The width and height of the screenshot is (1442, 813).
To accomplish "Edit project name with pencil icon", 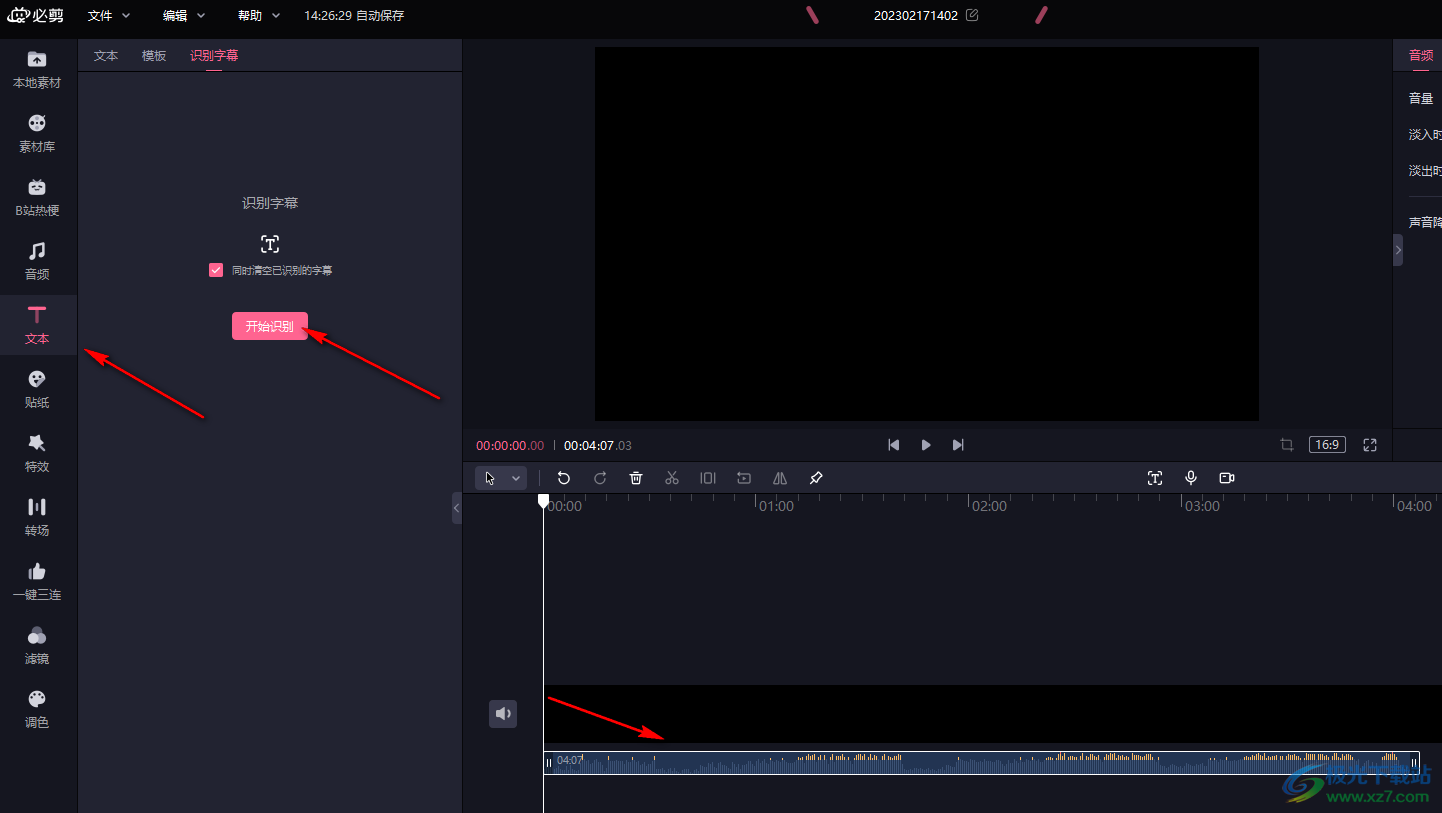I will coord(972,15).
